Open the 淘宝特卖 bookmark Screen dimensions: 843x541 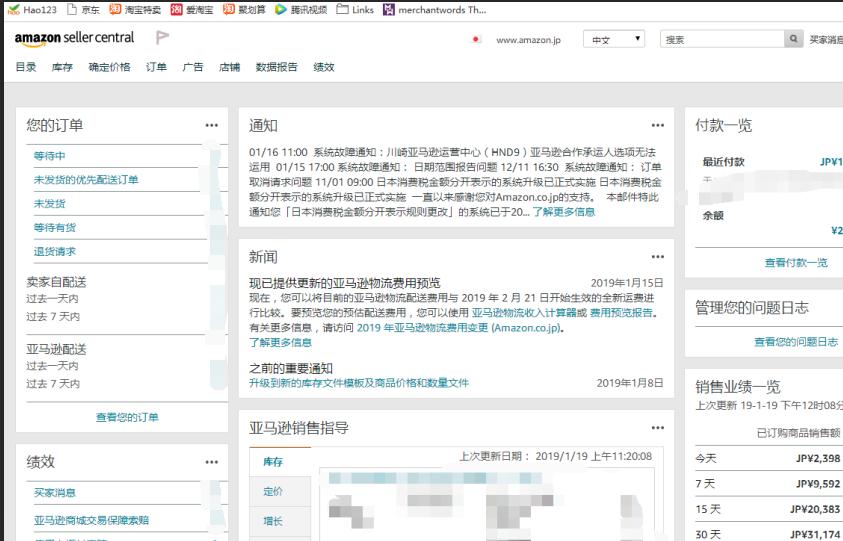coord(135,9)
